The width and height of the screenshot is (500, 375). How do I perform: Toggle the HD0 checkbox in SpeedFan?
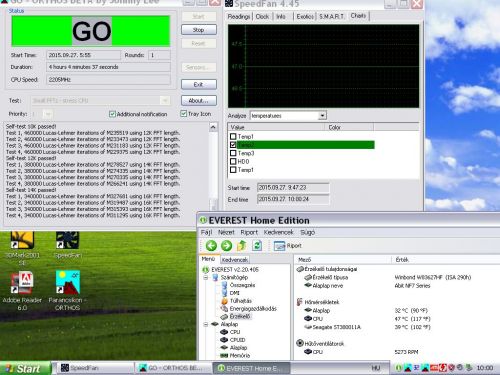coord(233,161)
